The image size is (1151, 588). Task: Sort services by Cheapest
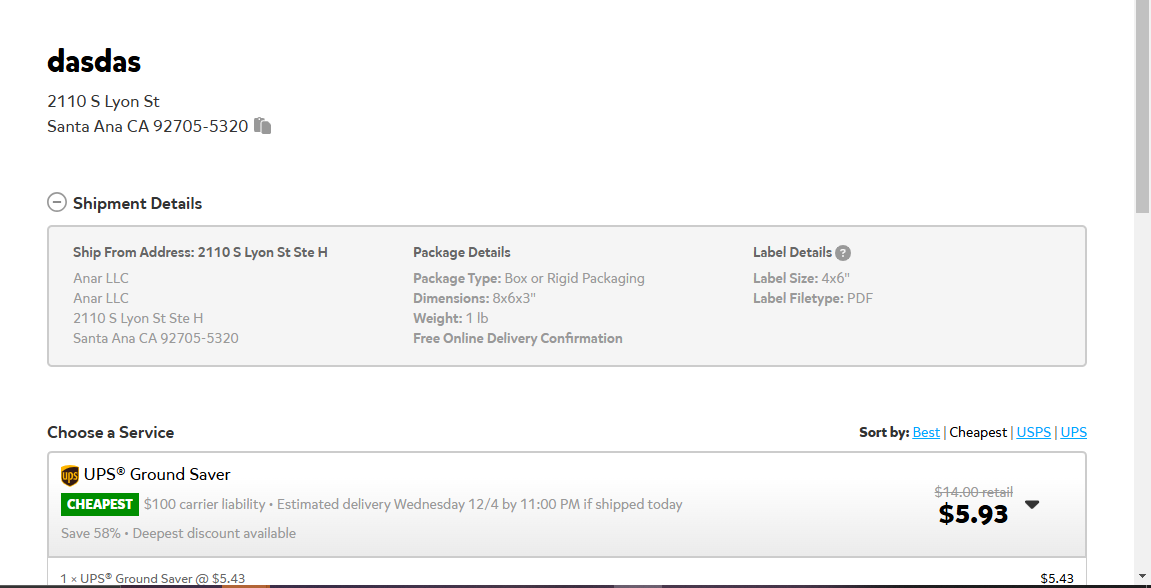[978, 432]
